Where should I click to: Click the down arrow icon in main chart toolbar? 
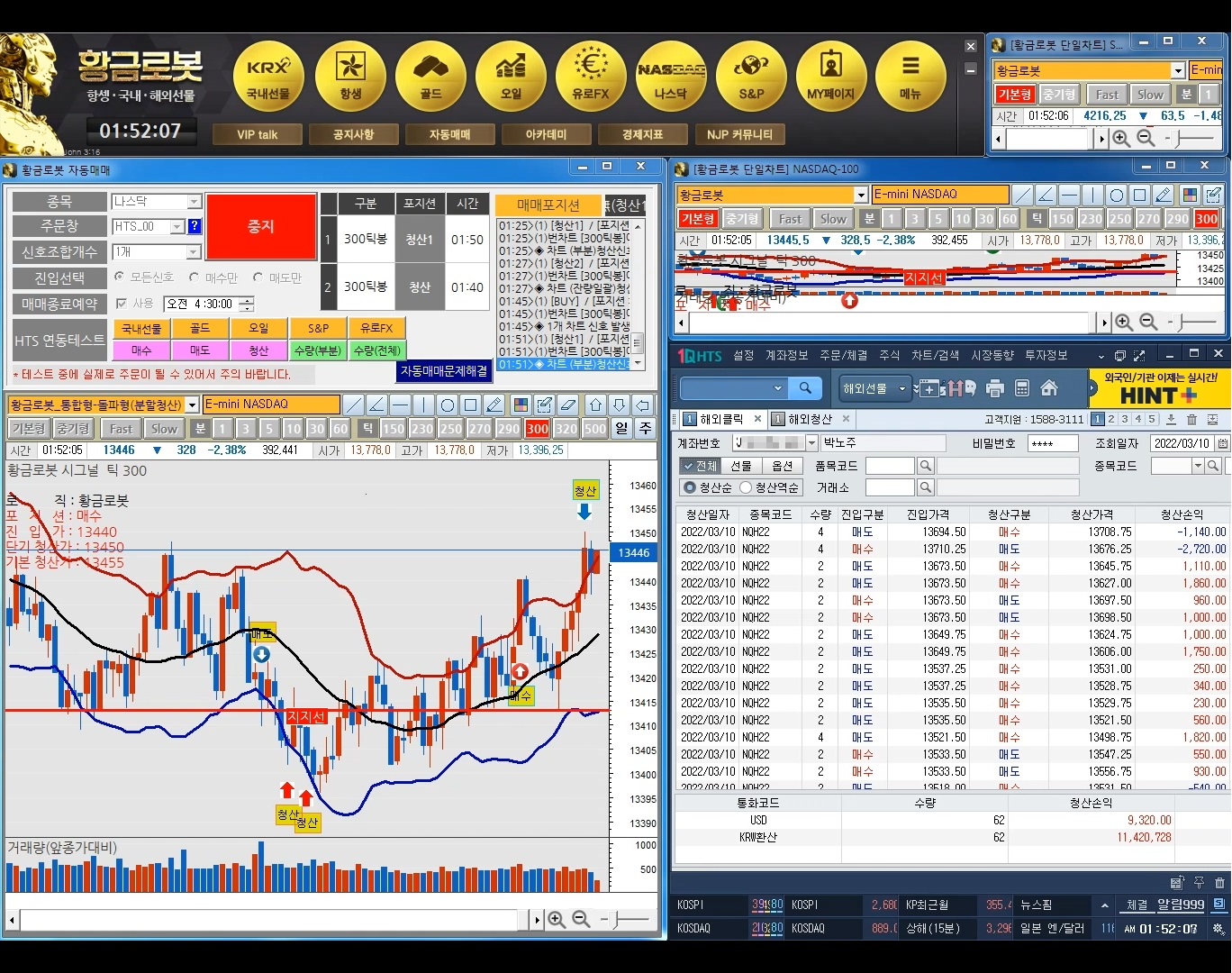(620, 405)
